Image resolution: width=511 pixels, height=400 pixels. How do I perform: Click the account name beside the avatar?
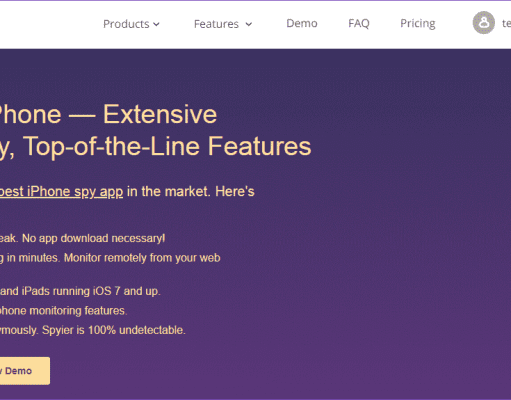tap(506, 23)
